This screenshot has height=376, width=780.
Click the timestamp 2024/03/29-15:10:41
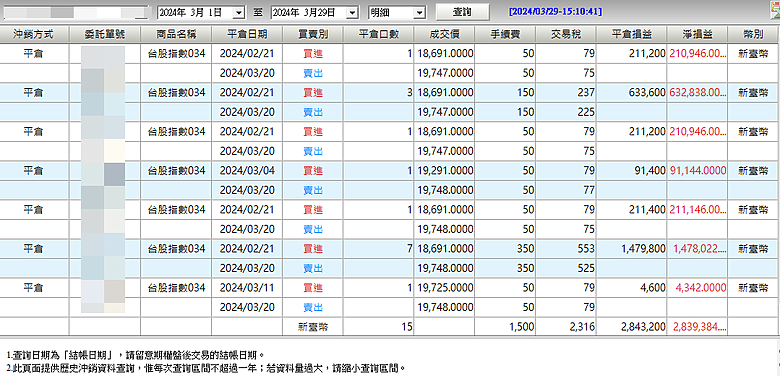click(556, 11)
